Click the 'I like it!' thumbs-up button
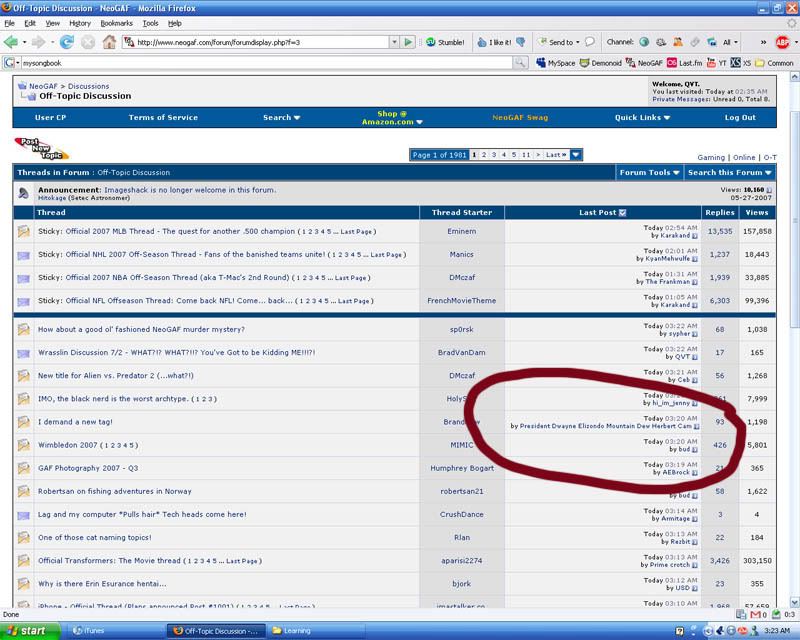 494,42
